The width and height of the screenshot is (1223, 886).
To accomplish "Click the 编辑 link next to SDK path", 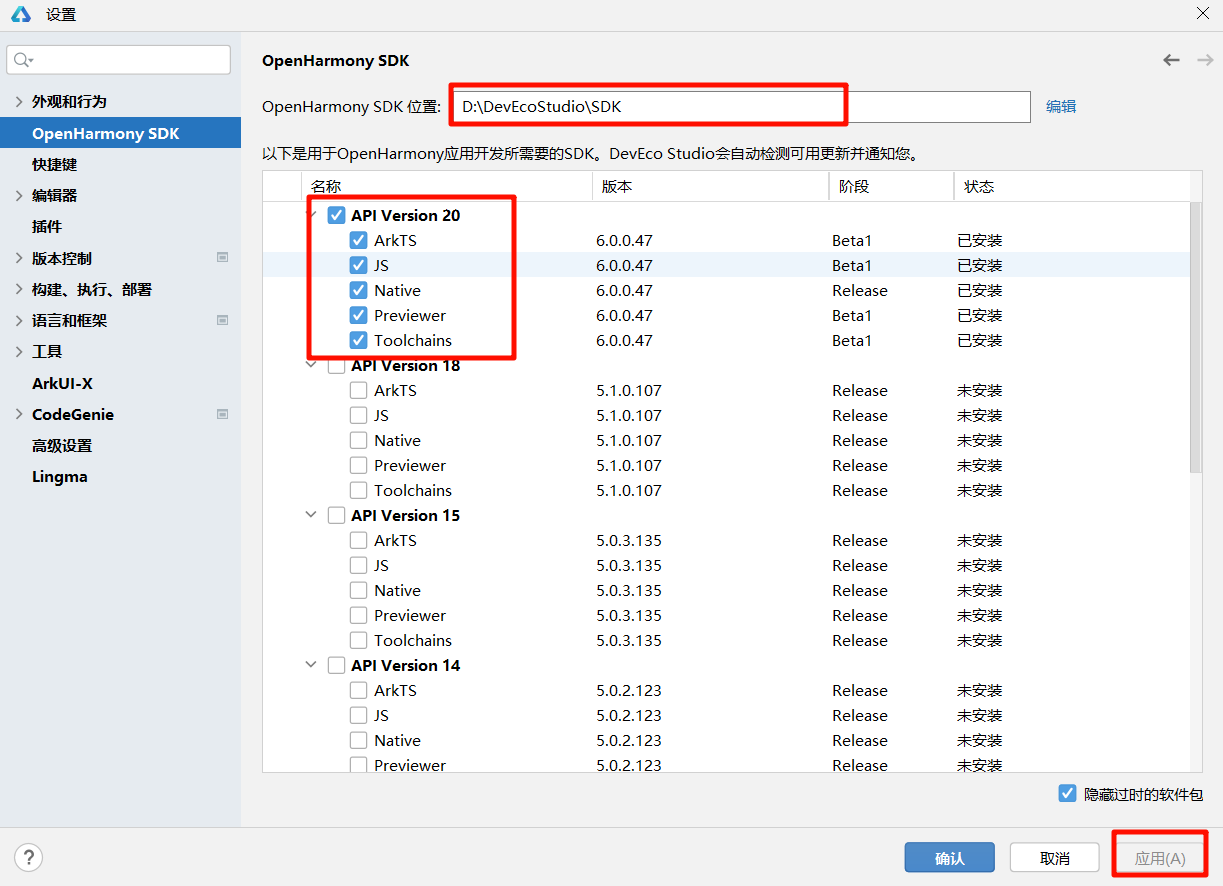I will 1060,106.
